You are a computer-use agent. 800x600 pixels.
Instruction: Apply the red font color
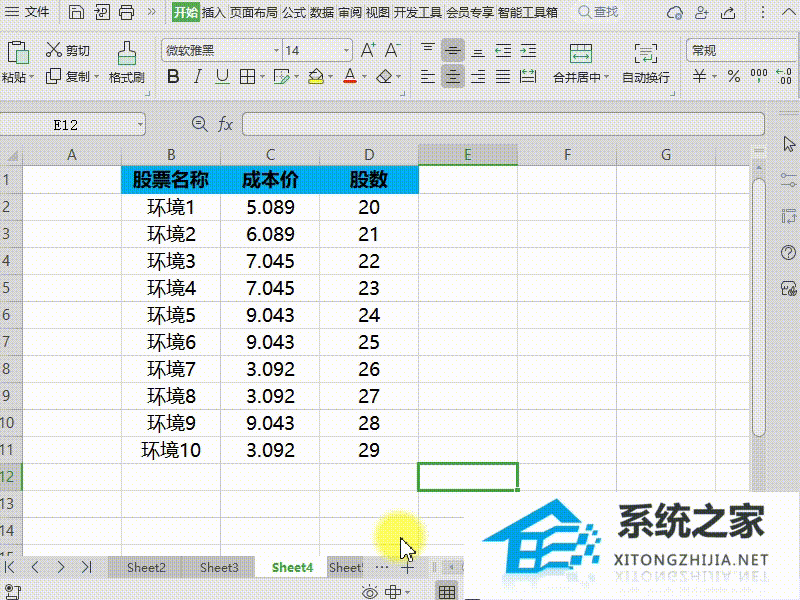point(350,77)
